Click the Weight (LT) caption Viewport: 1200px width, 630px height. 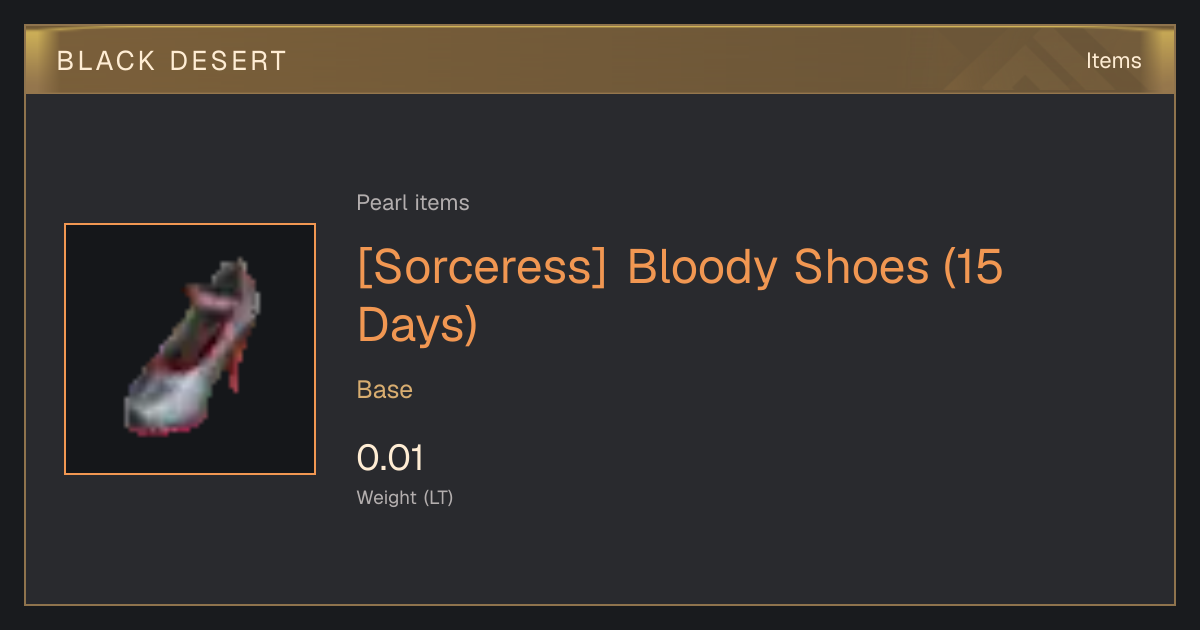point(405,497)
